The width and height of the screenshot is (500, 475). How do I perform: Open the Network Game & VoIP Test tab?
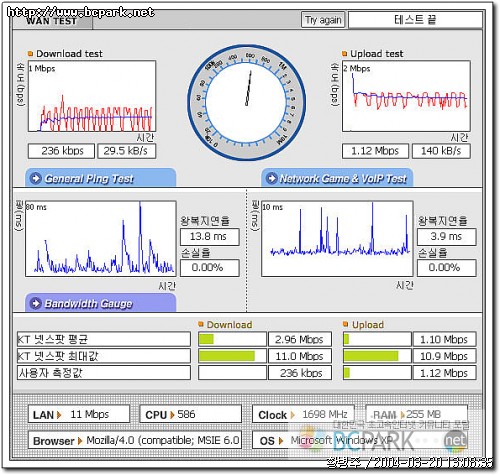(337, 178)
